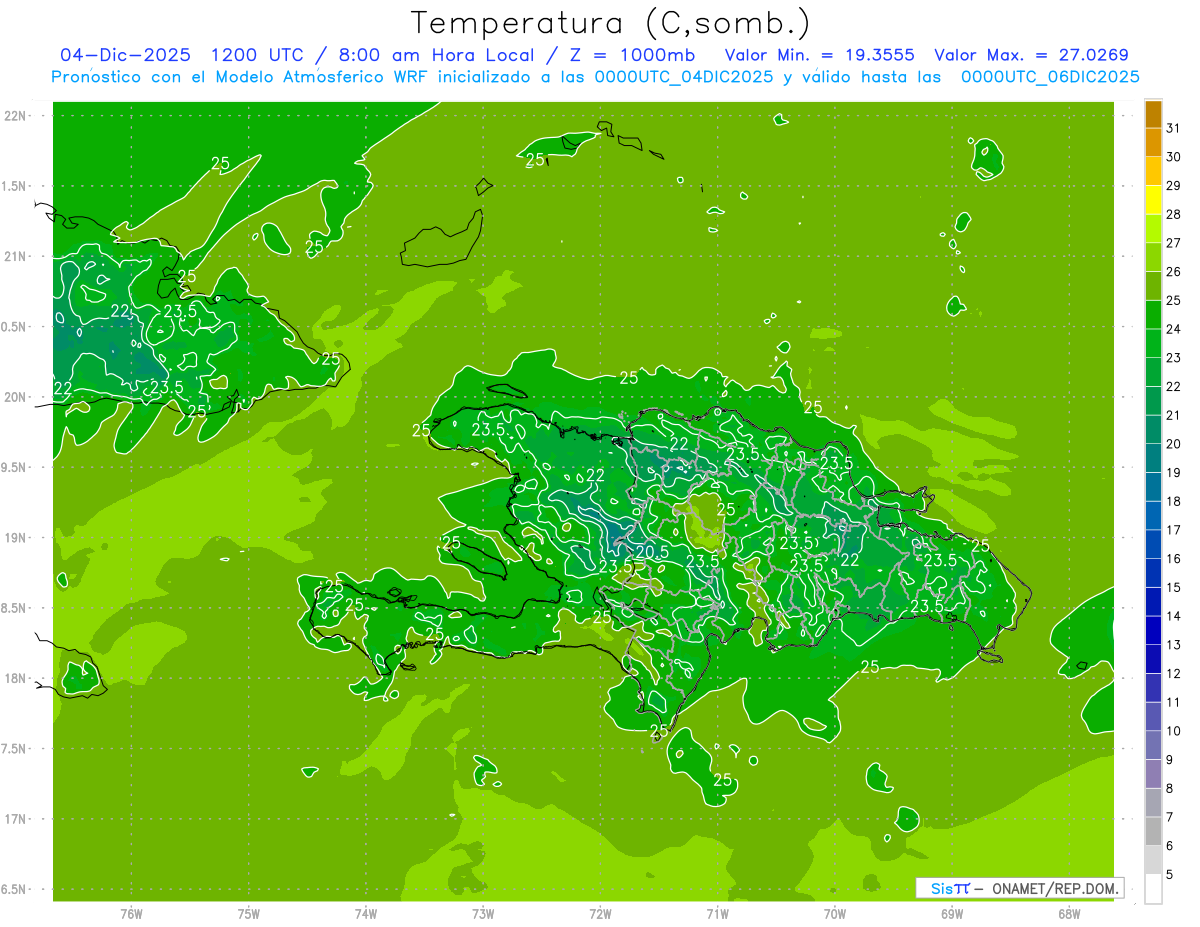1200x927 pixels.
Task: Click the "70W" longitude axis label
Action: (834, 913)
